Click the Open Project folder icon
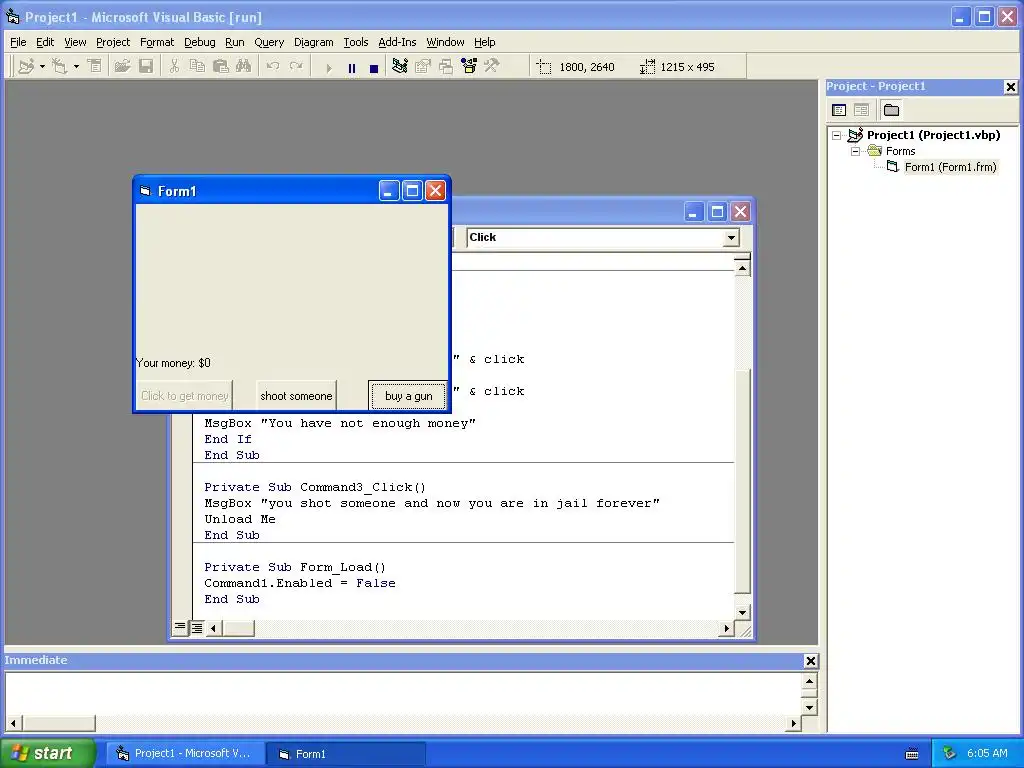The image size is (1024, 768). pyautogui.click(x=122, y=66)
